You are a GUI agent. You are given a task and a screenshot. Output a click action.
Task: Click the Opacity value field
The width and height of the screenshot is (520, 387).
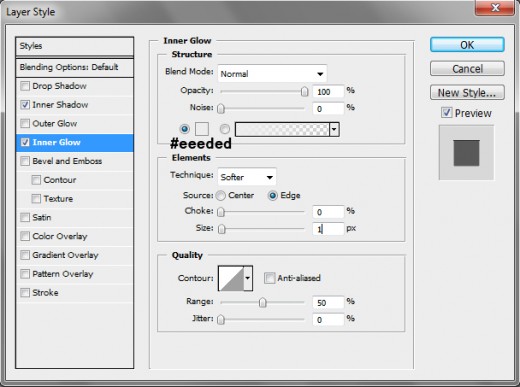328,91
